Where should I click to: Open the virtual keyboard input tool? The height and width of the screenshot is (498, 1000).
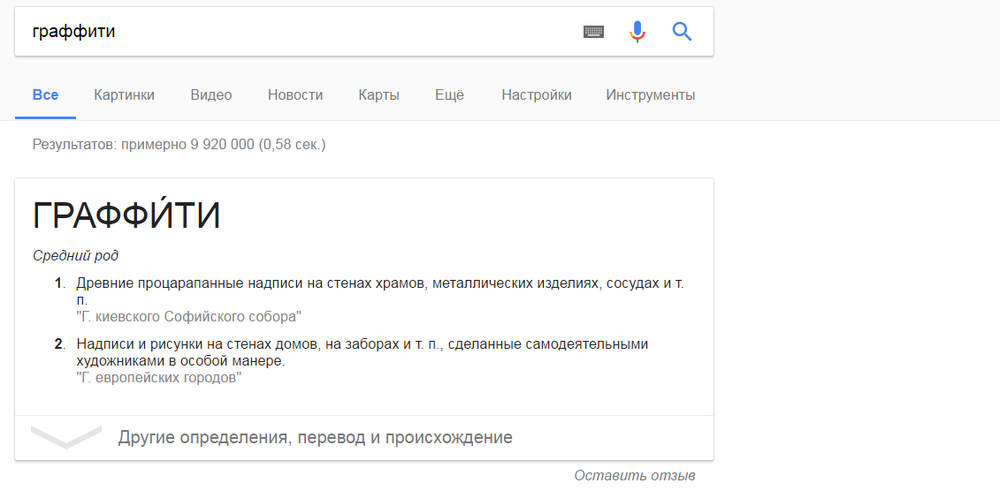pyautogui.click(x=594, y=32)
